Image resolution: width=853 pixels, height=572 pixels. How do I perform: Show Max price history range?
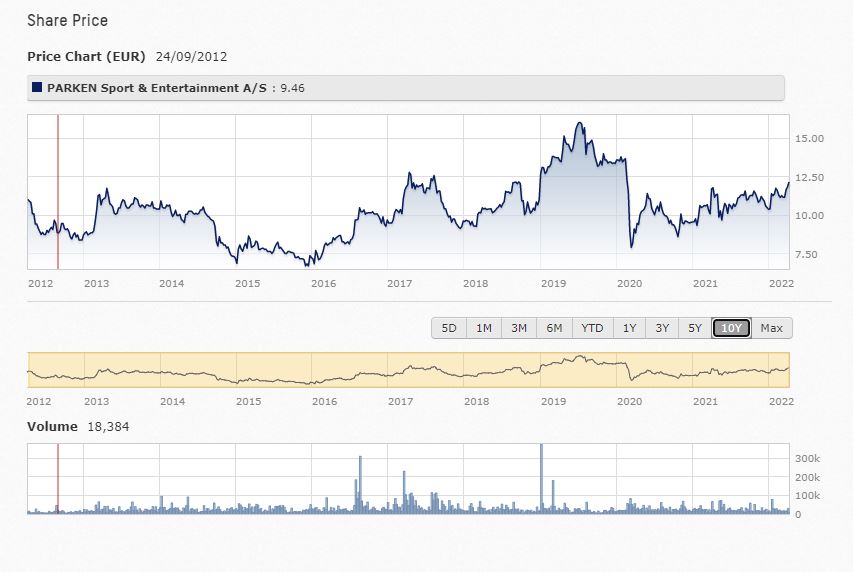click(x=771, y=328)
